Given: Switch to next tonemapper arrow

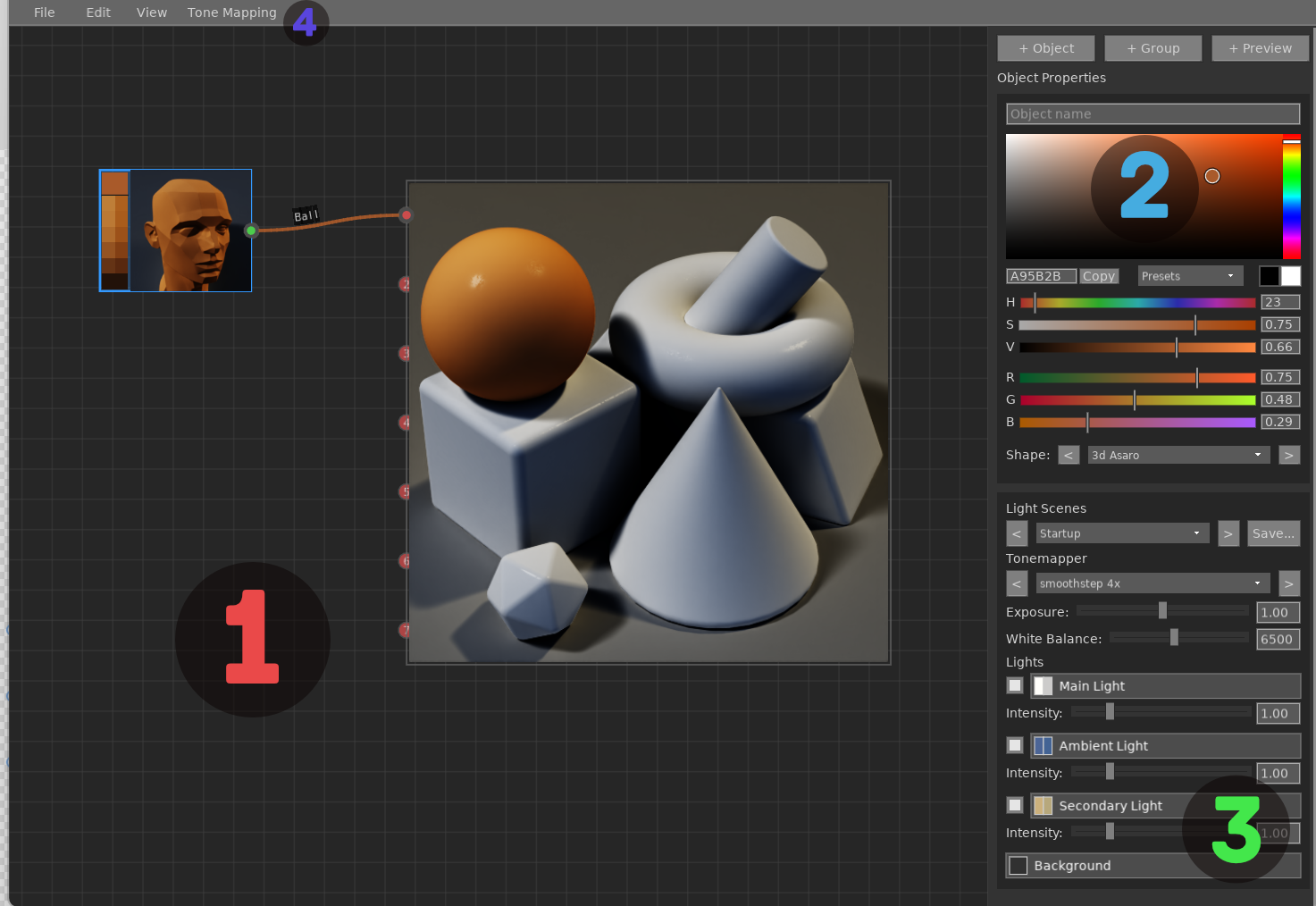Looking at the screenshot, I should coord(1288,583).
